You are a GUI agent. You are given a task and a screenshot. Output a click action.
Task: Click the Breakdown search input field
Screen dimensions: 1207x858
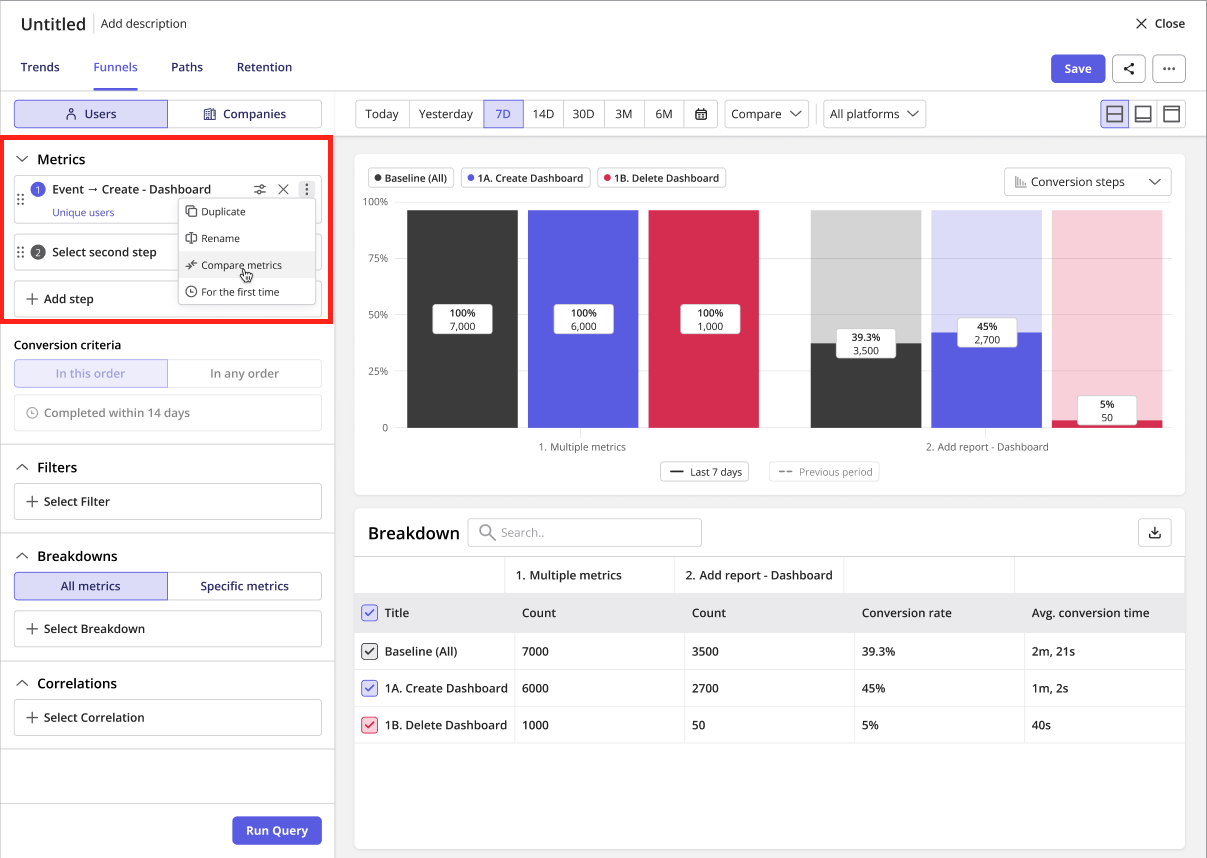[585, 533]
